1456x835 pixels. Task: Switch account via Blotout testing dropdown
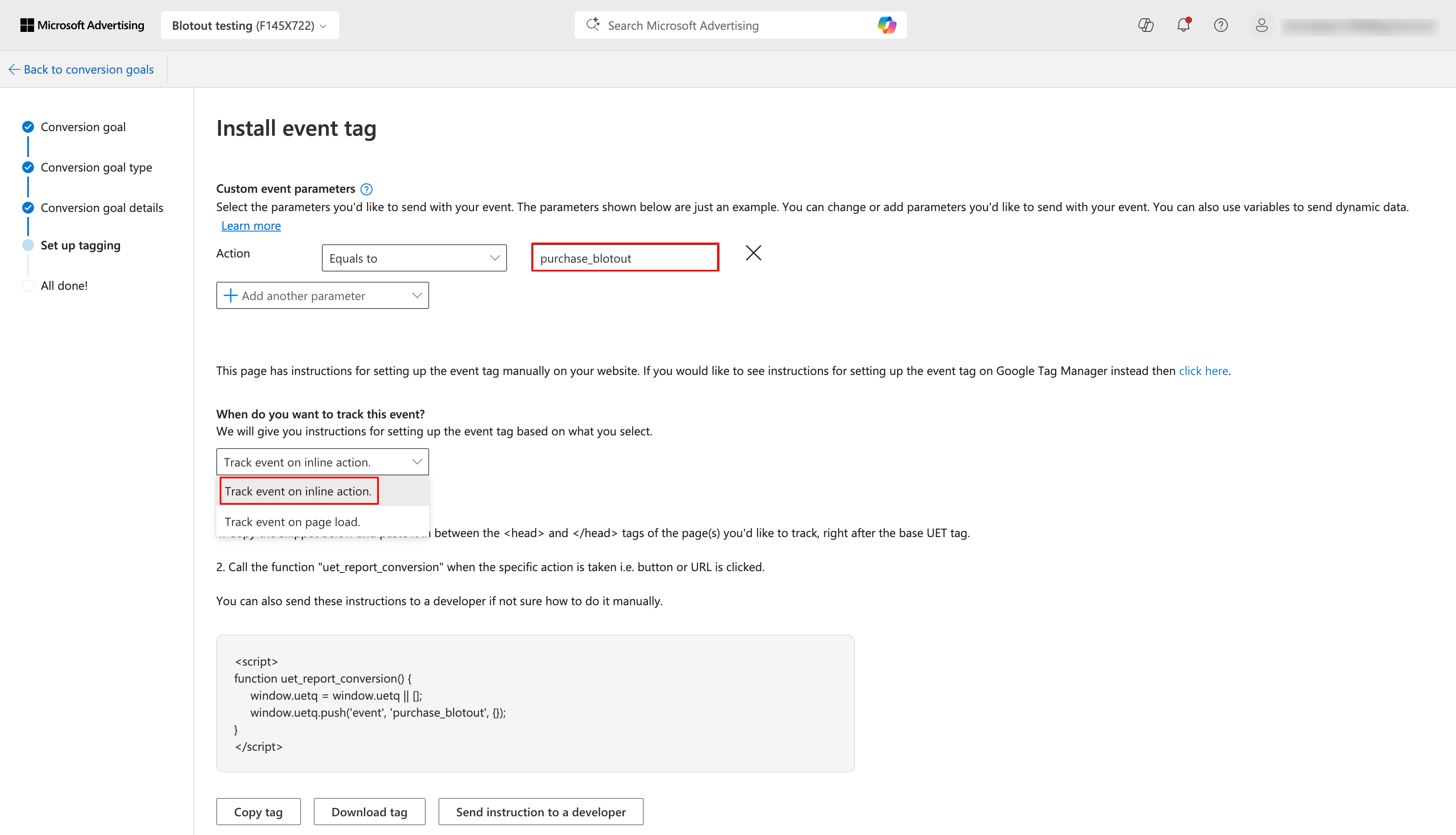[249, 25]
